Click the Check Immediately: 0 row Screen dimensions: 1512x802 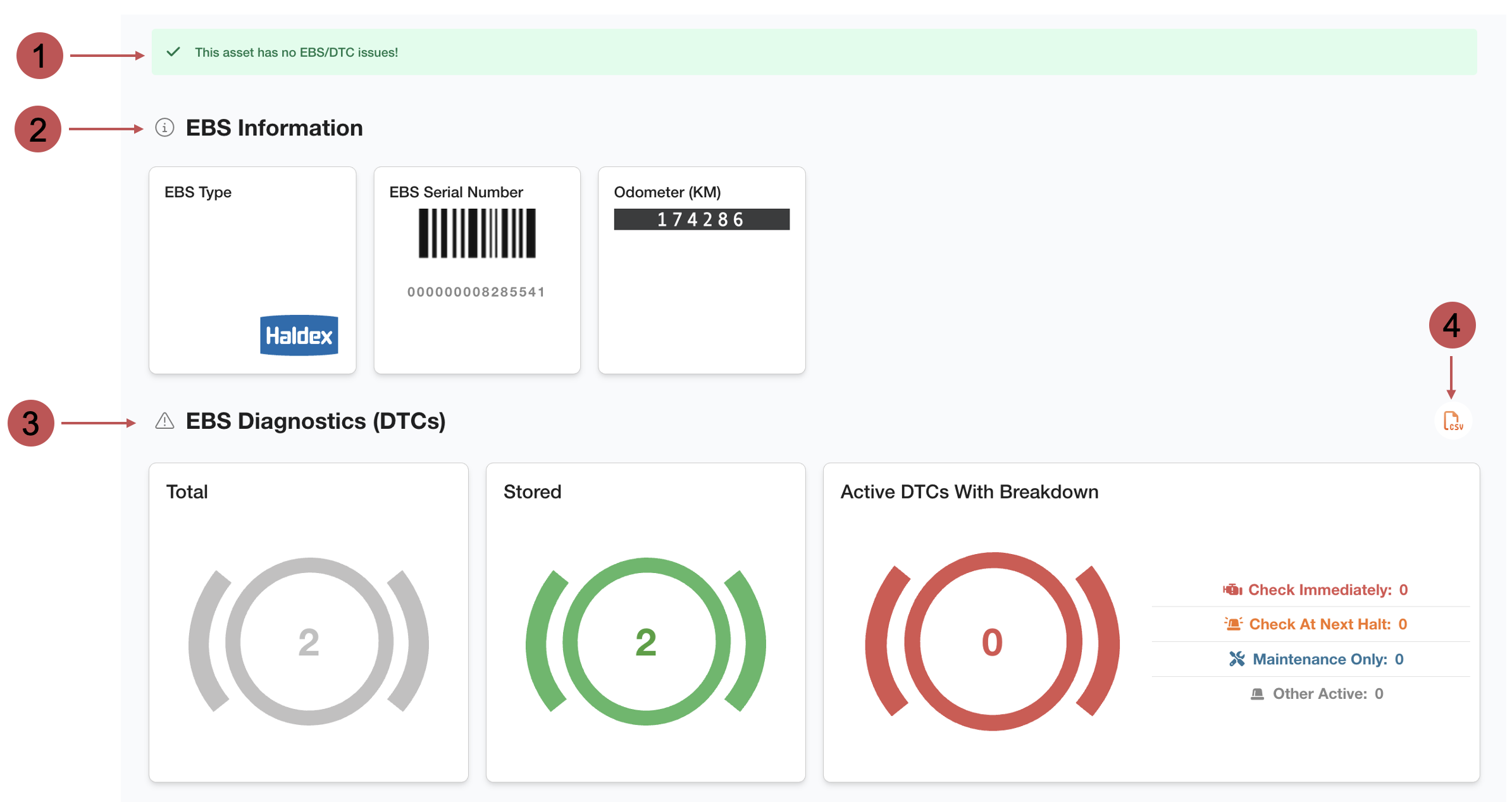1327,589
